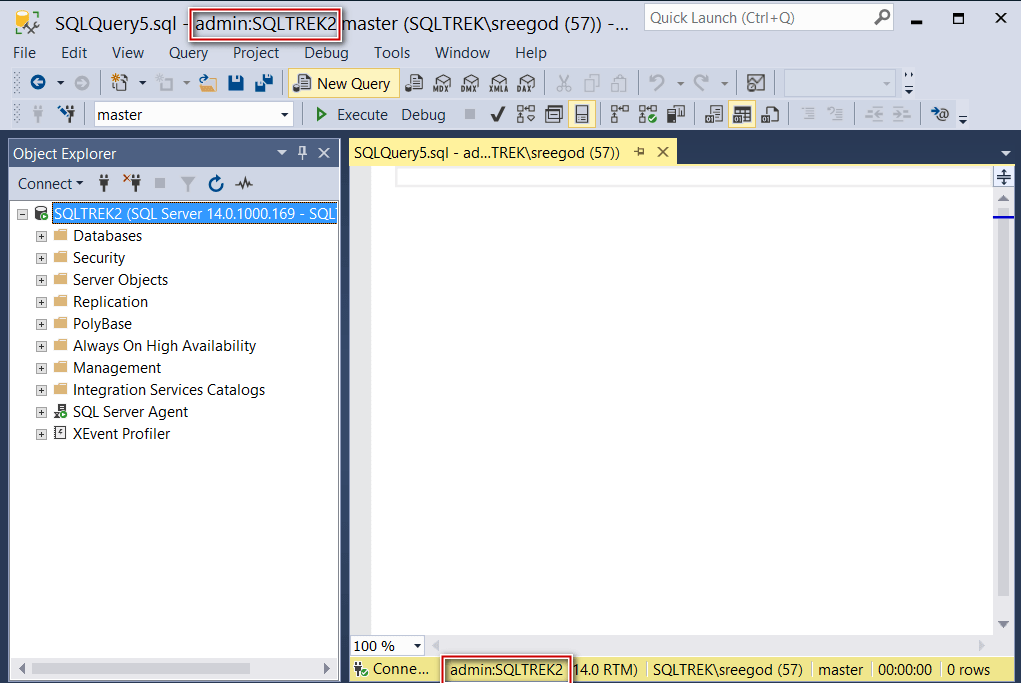Open the Tools menu
This screenshot has height=683, width=1021.
[x=392, y=53]
